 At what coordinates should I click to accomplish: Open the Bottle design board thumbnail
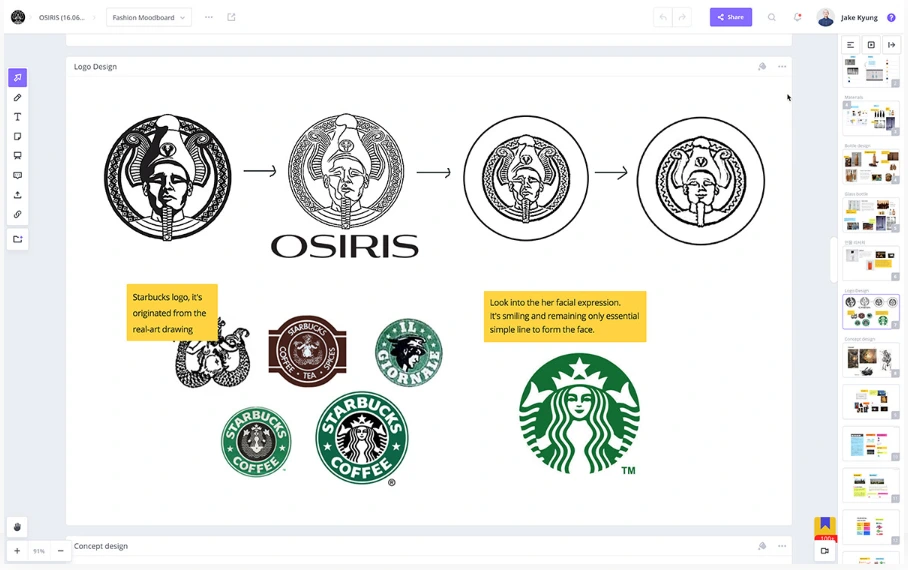[x=871, y=167]
